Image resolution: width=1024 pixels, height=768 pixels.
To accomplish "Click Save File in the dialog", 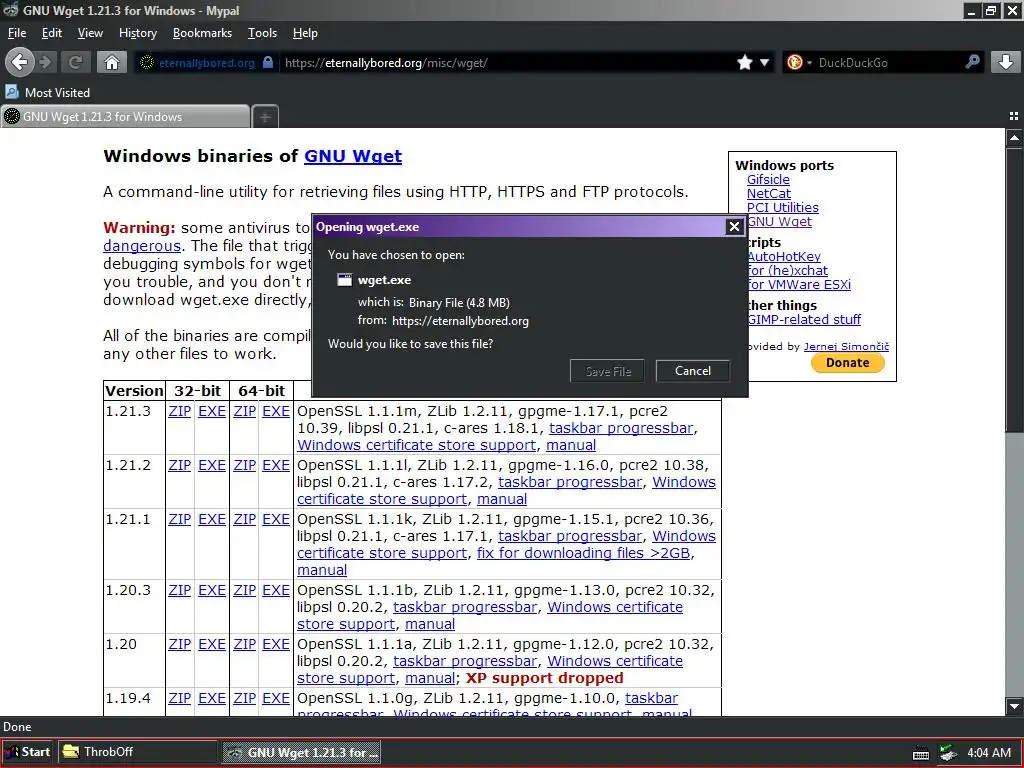I will (607, 371).
